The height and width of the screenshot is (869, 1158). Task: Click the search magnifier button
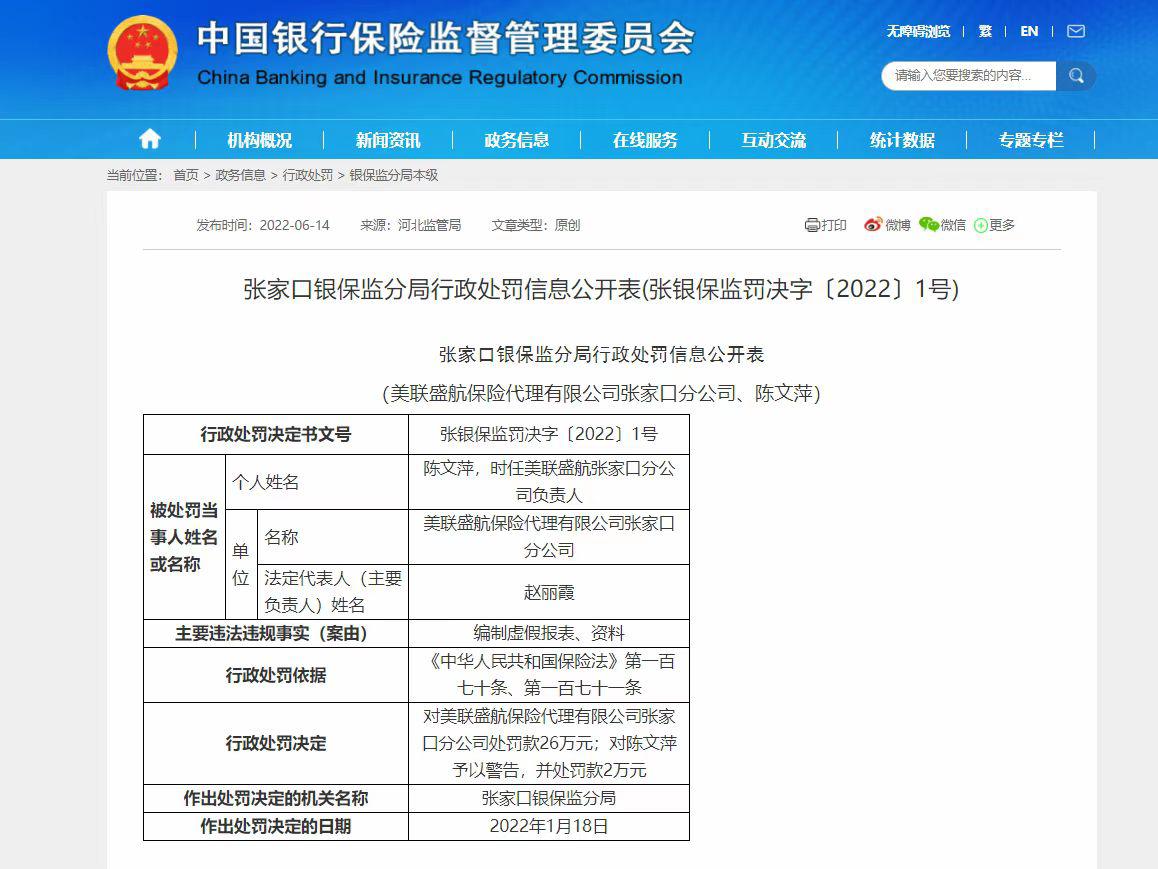[x=1076, y=76]
